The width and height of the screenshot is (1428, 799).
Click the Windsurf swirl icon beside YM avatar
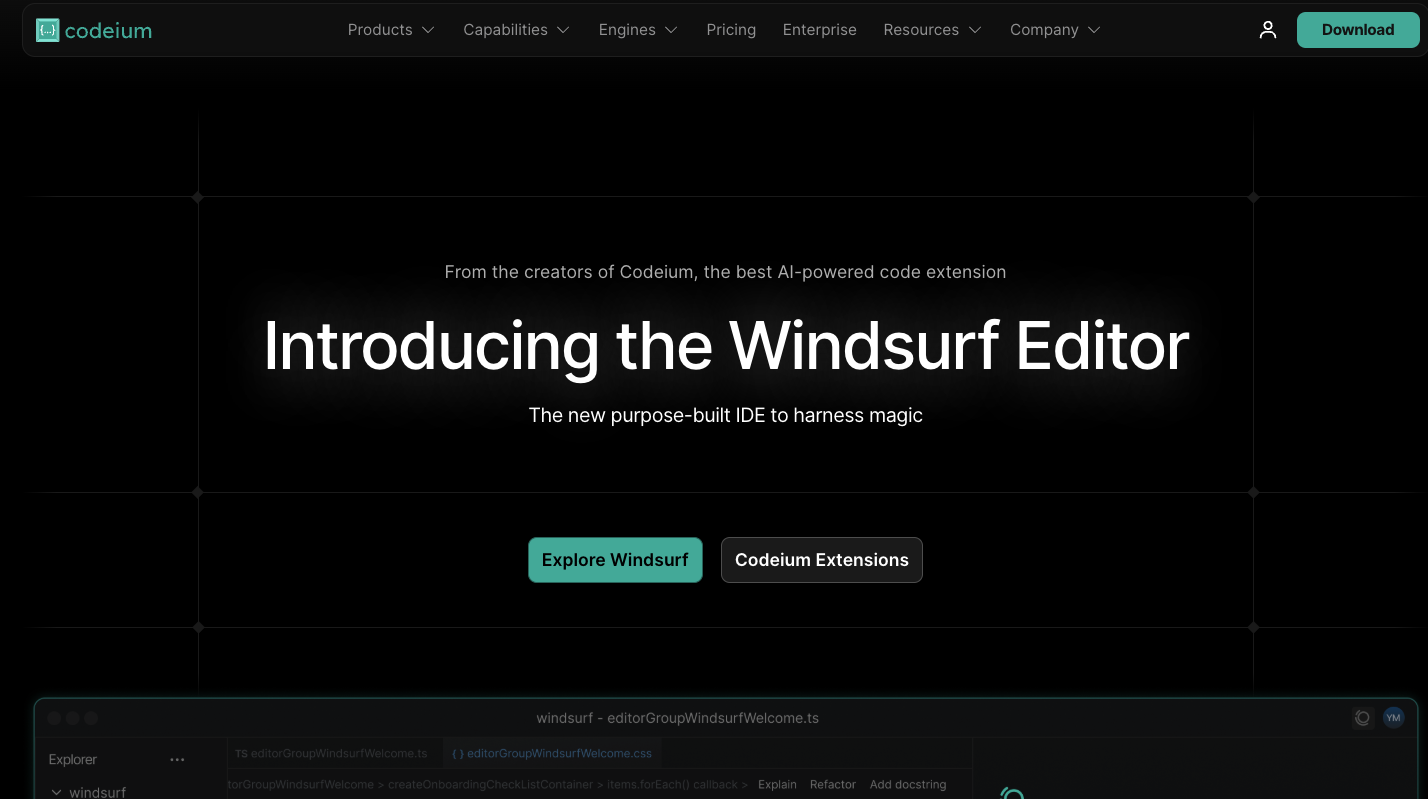click(x=1362, y=718)
